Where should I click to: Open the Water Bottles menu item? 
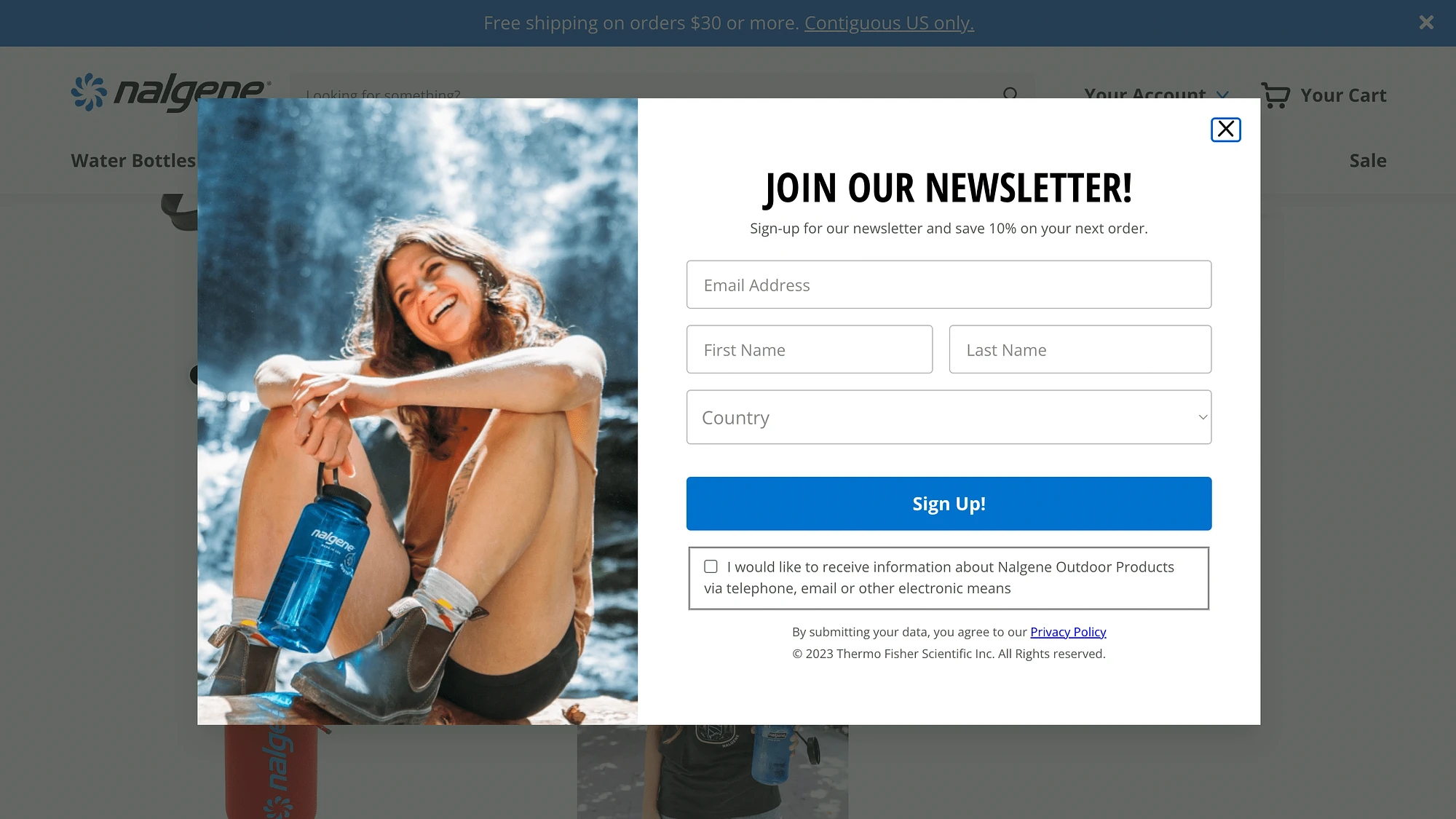click(x=133, y=160)
